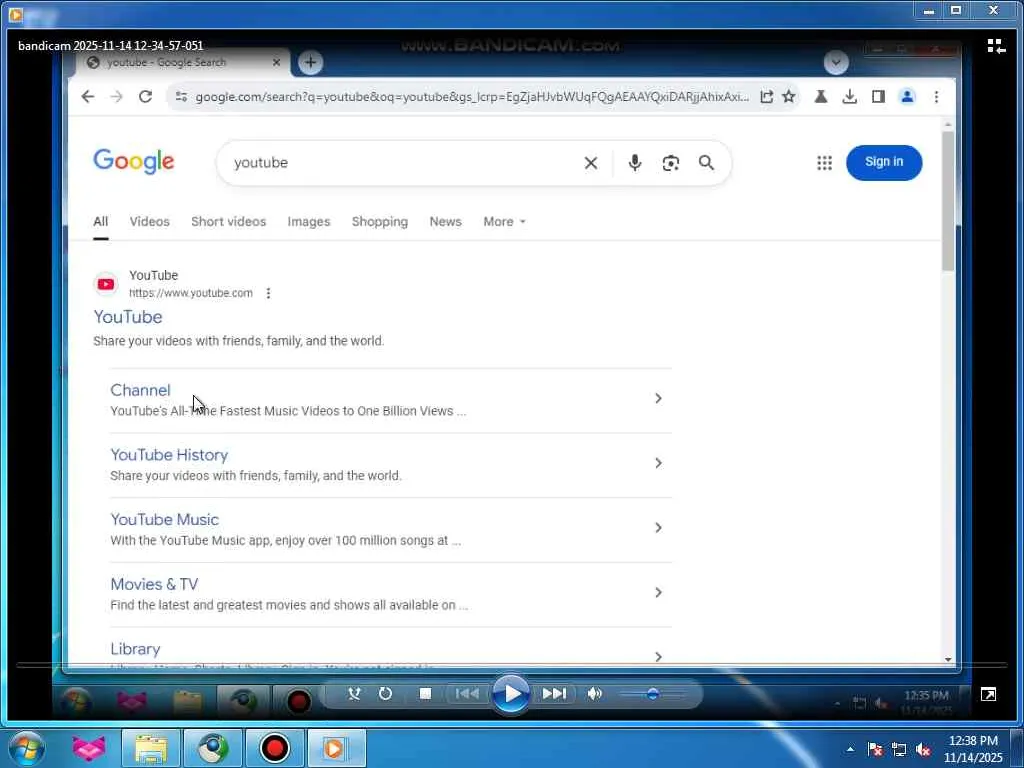Show Chrome side panel

(878, 97)
